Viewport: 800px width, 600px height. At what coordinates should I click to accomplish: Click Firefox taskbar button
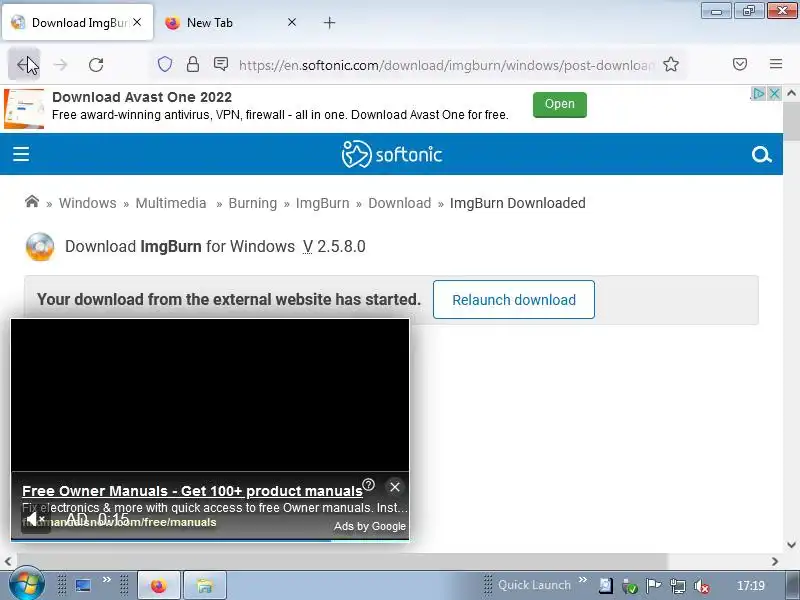159,585
